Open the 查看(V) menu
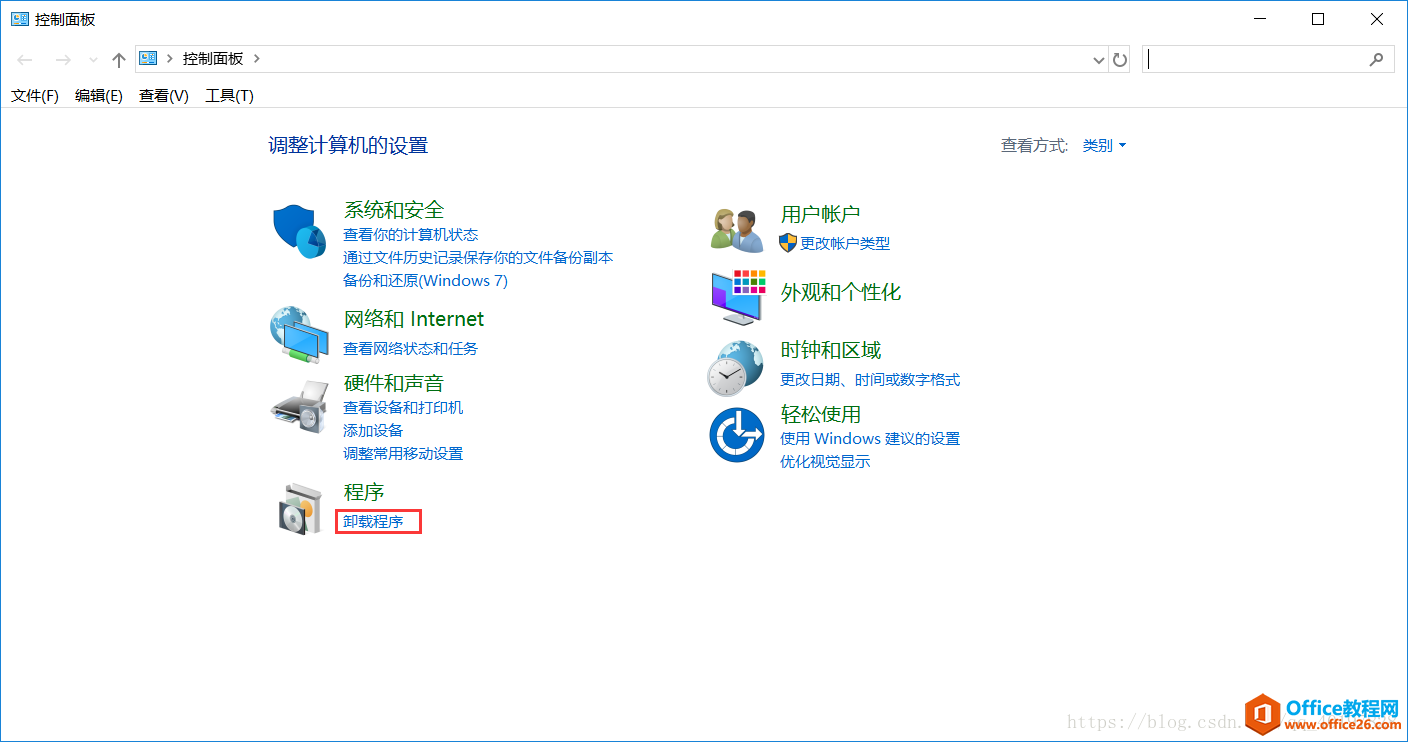Image resolution: width=1408 pixels, height=742 pixels. [x=164, y=96]
